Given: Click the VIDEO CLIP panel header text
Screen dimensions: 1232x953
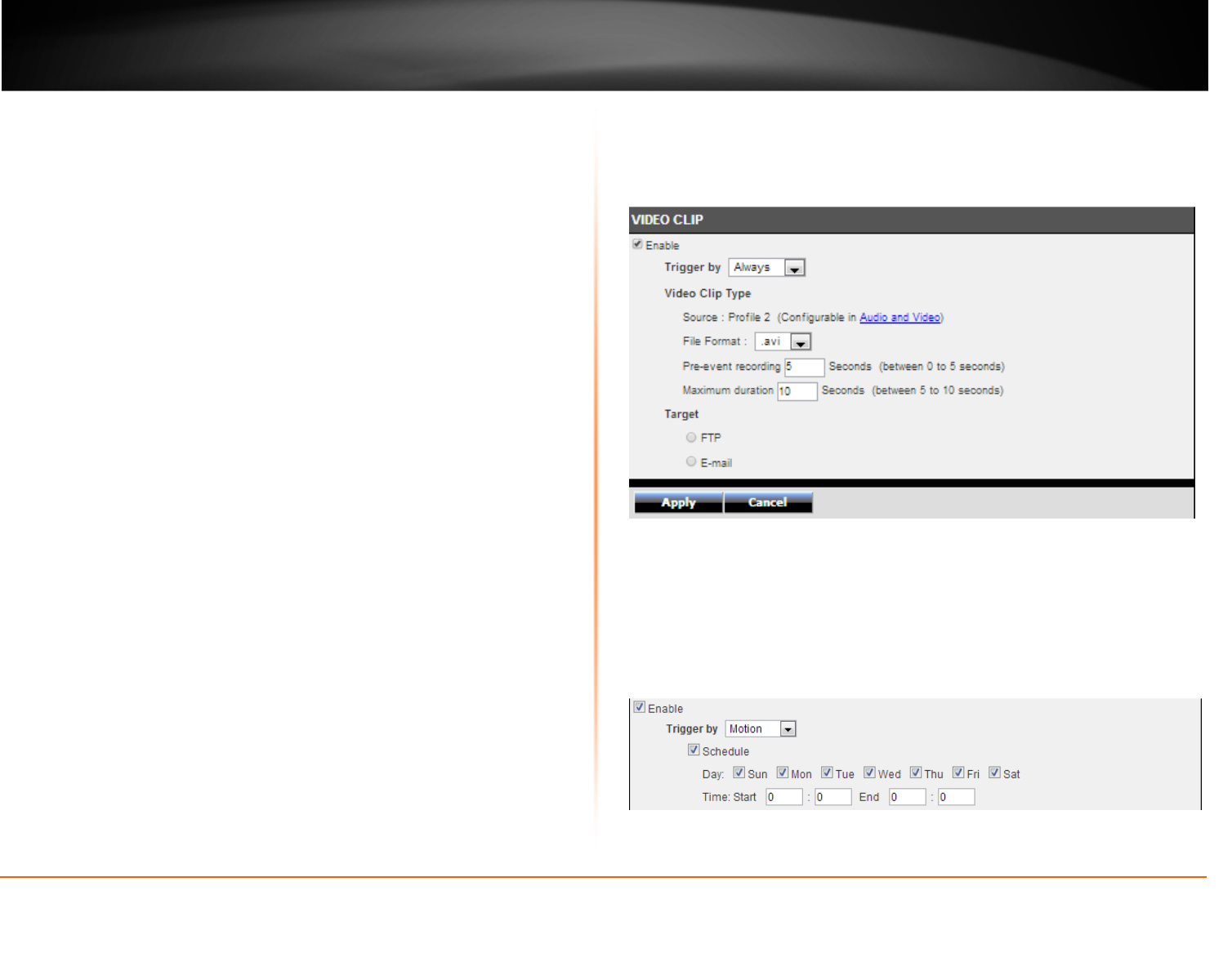Looking at the screenshot, I should (667, 220).
